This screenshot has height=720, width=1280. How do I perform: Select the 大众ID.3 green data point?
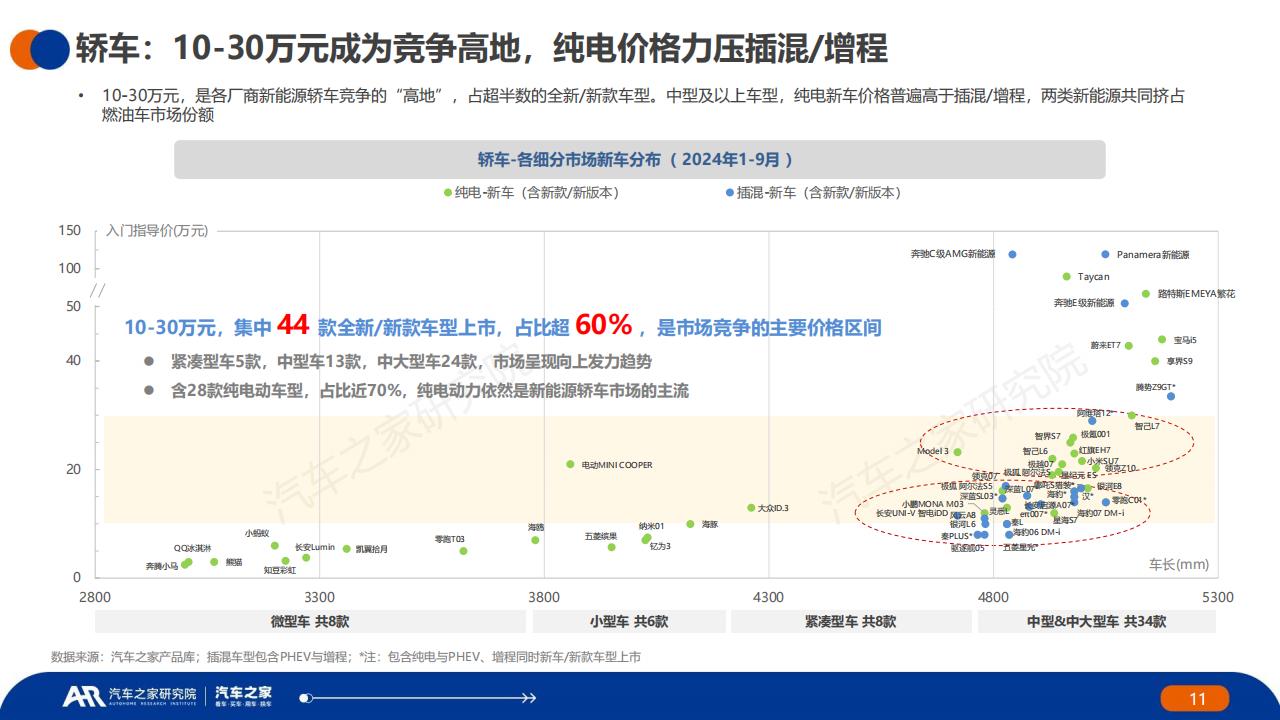pyautogui.click(x=751, y=508)
